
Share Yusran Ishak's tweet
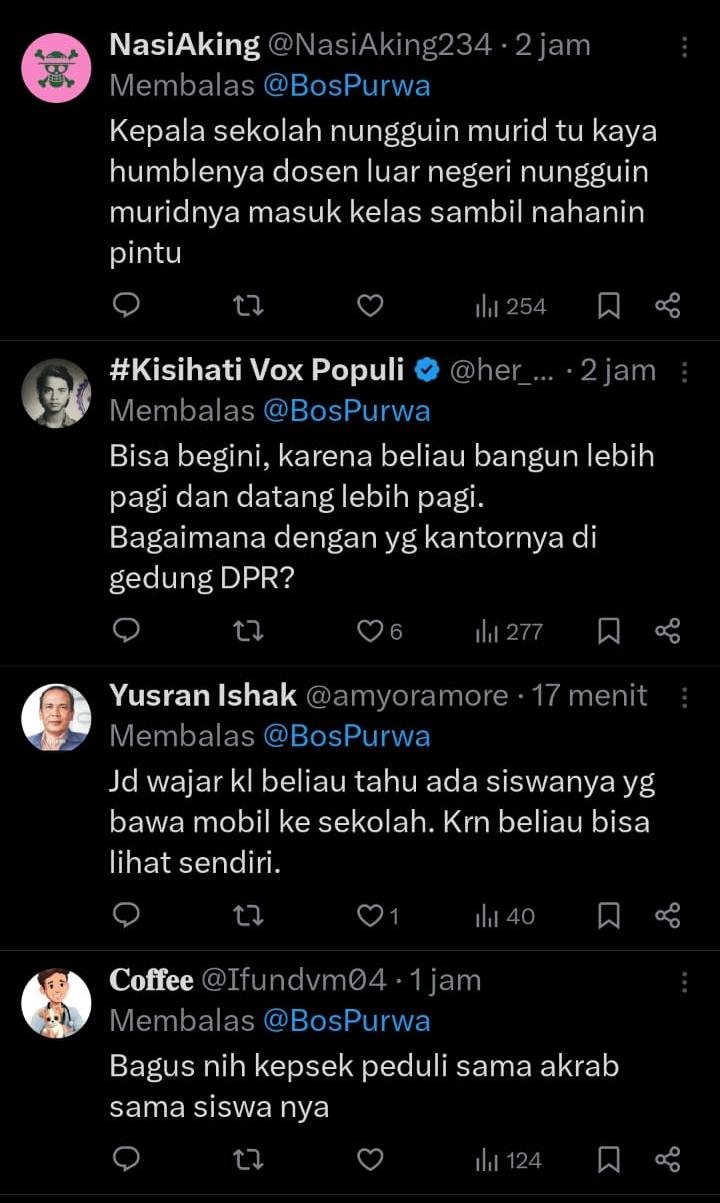667,915
